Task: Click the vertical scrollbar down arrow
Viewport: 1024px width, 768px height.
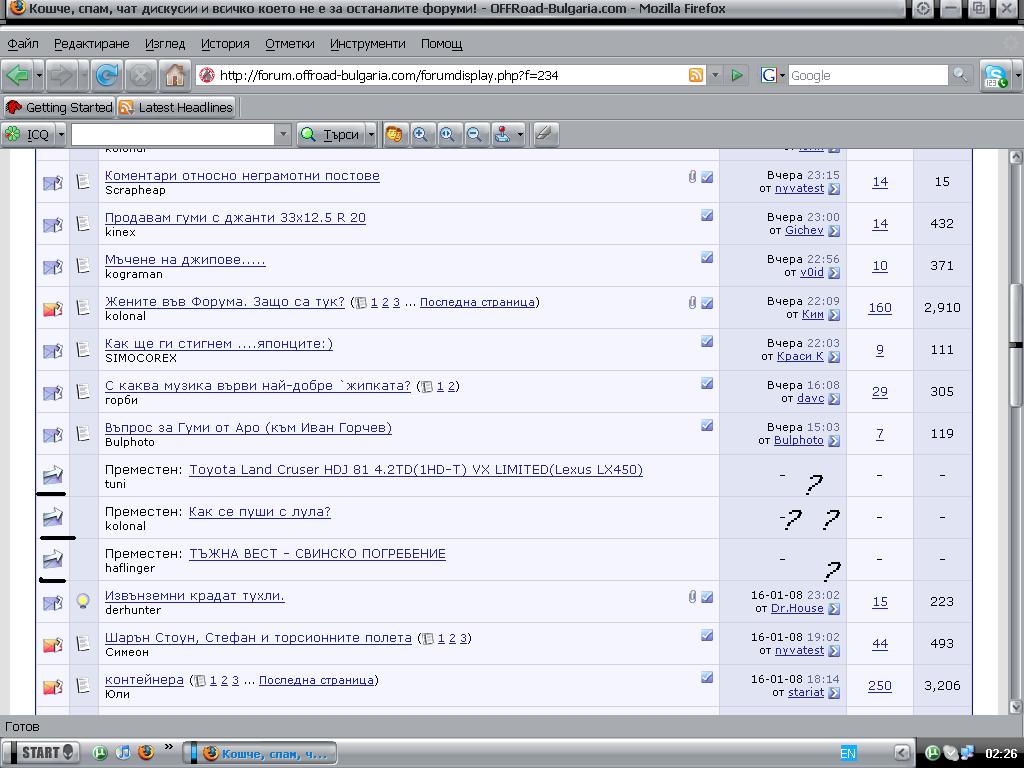Action: 1015,706
